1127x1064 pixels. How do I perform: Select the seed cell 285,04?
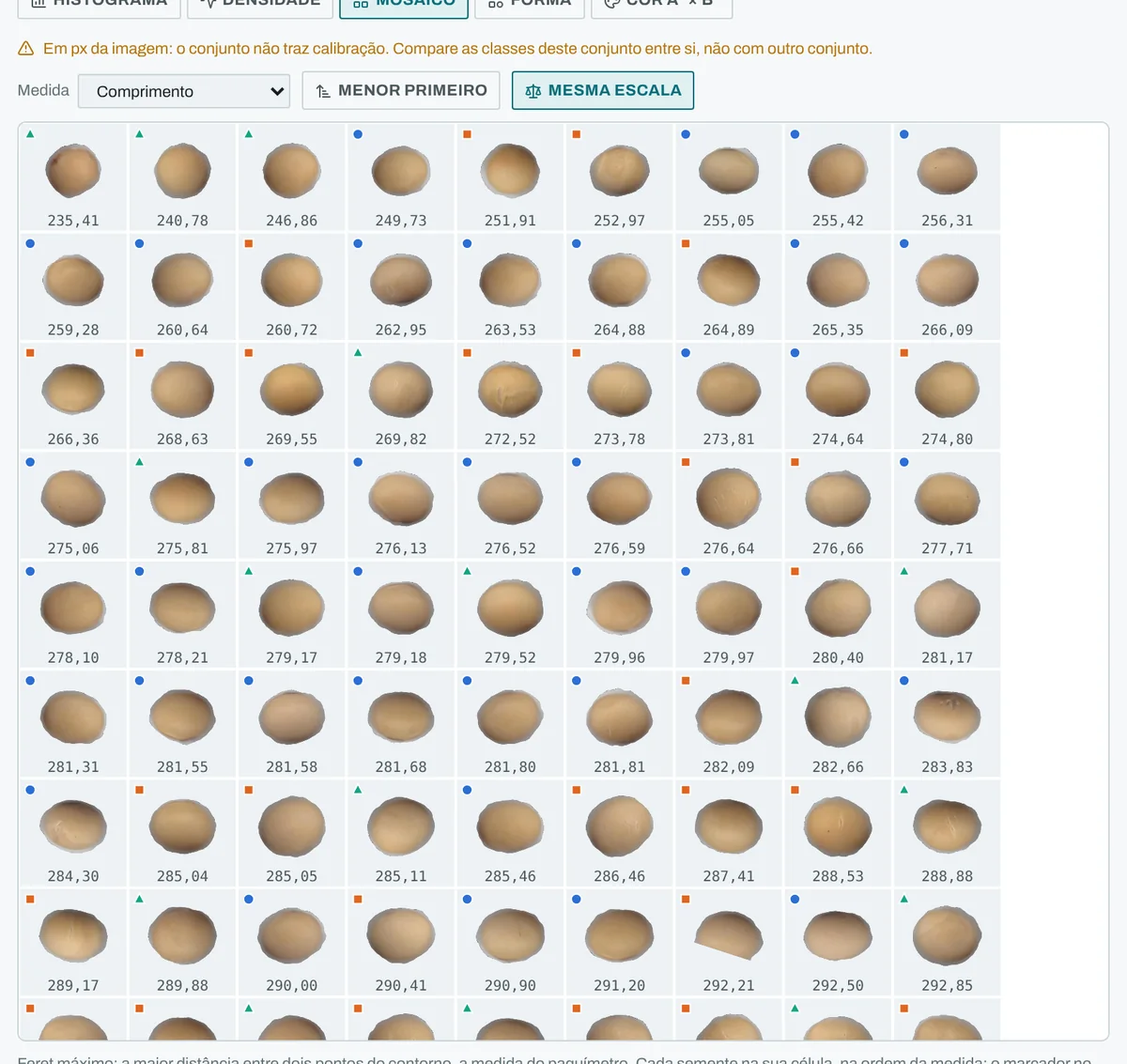pos(182,833)
